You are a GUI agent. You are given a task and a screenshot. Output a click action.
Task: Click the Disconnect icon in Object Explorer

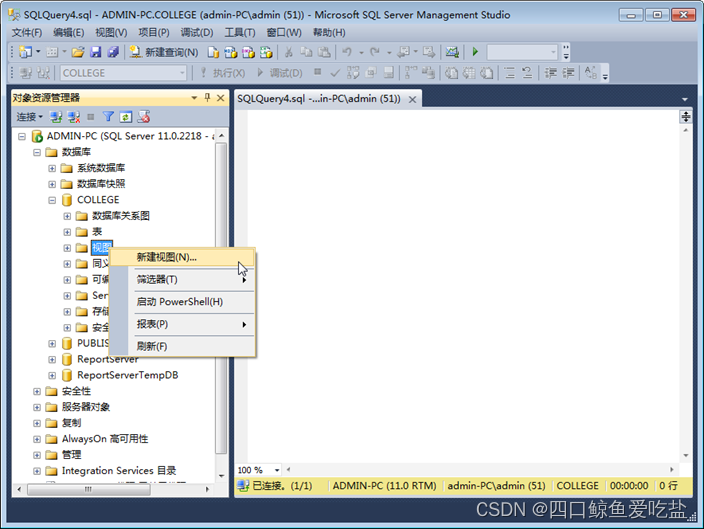[74, 117]
